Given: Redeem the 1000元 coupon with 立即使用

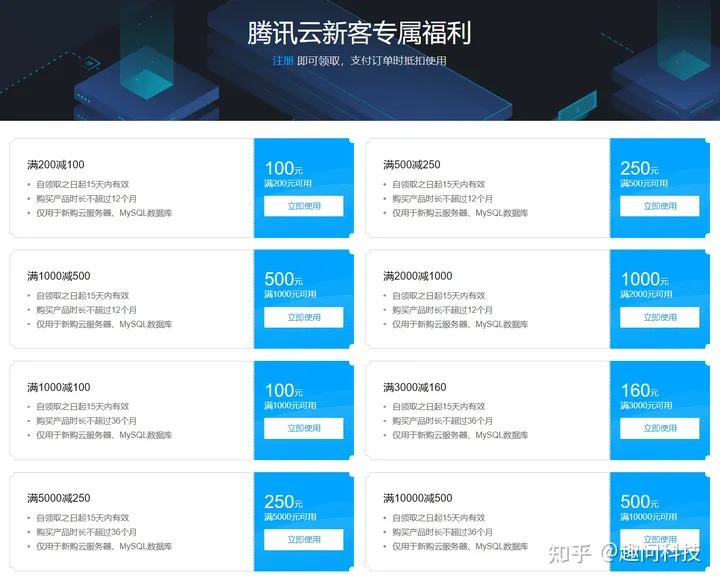Looking at the screenshot, I should tap(659, 317).
